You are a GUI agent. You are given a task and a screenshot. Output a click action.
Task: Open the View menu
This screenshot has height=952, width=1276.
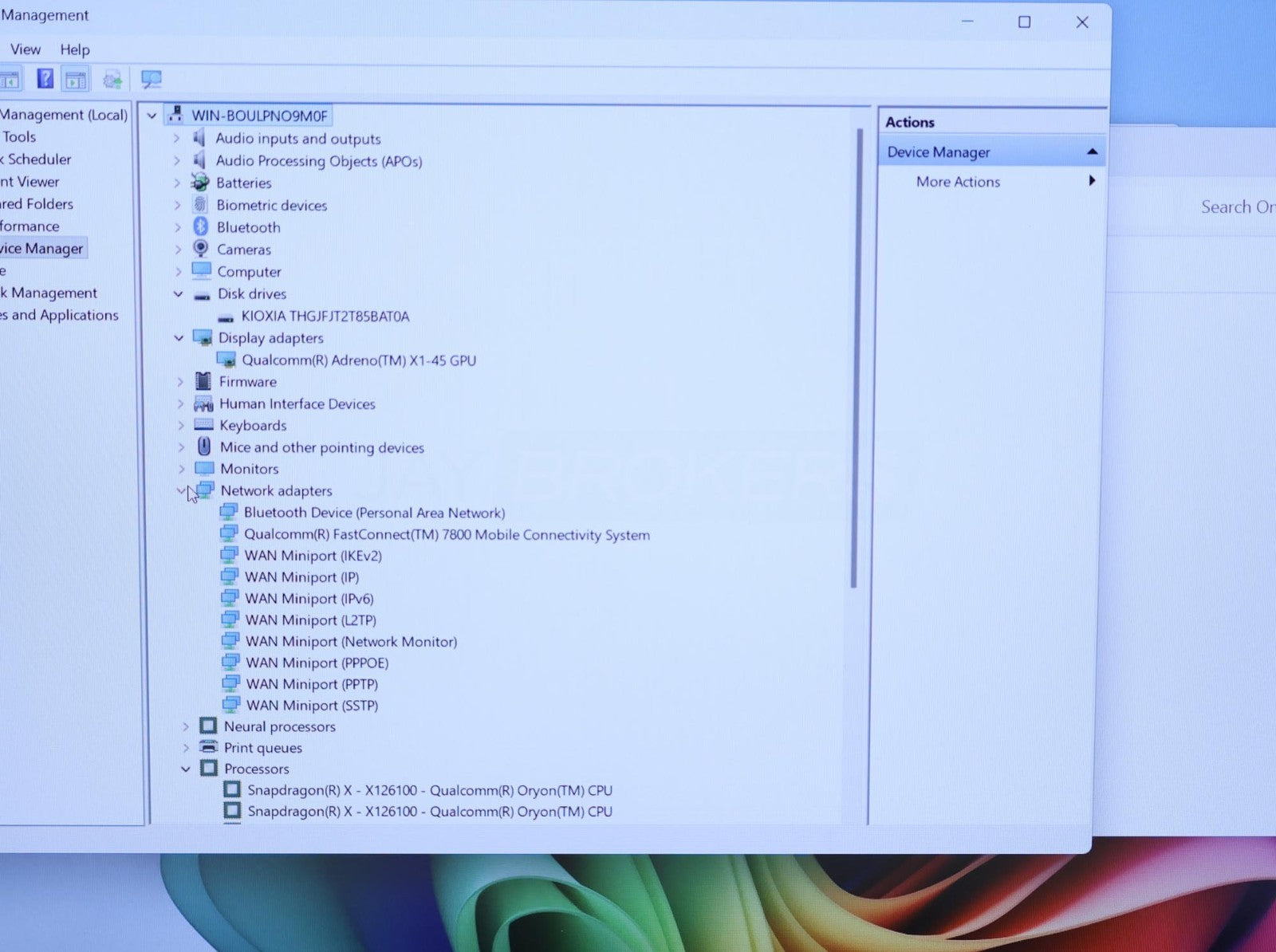click(x=26, y=49)
